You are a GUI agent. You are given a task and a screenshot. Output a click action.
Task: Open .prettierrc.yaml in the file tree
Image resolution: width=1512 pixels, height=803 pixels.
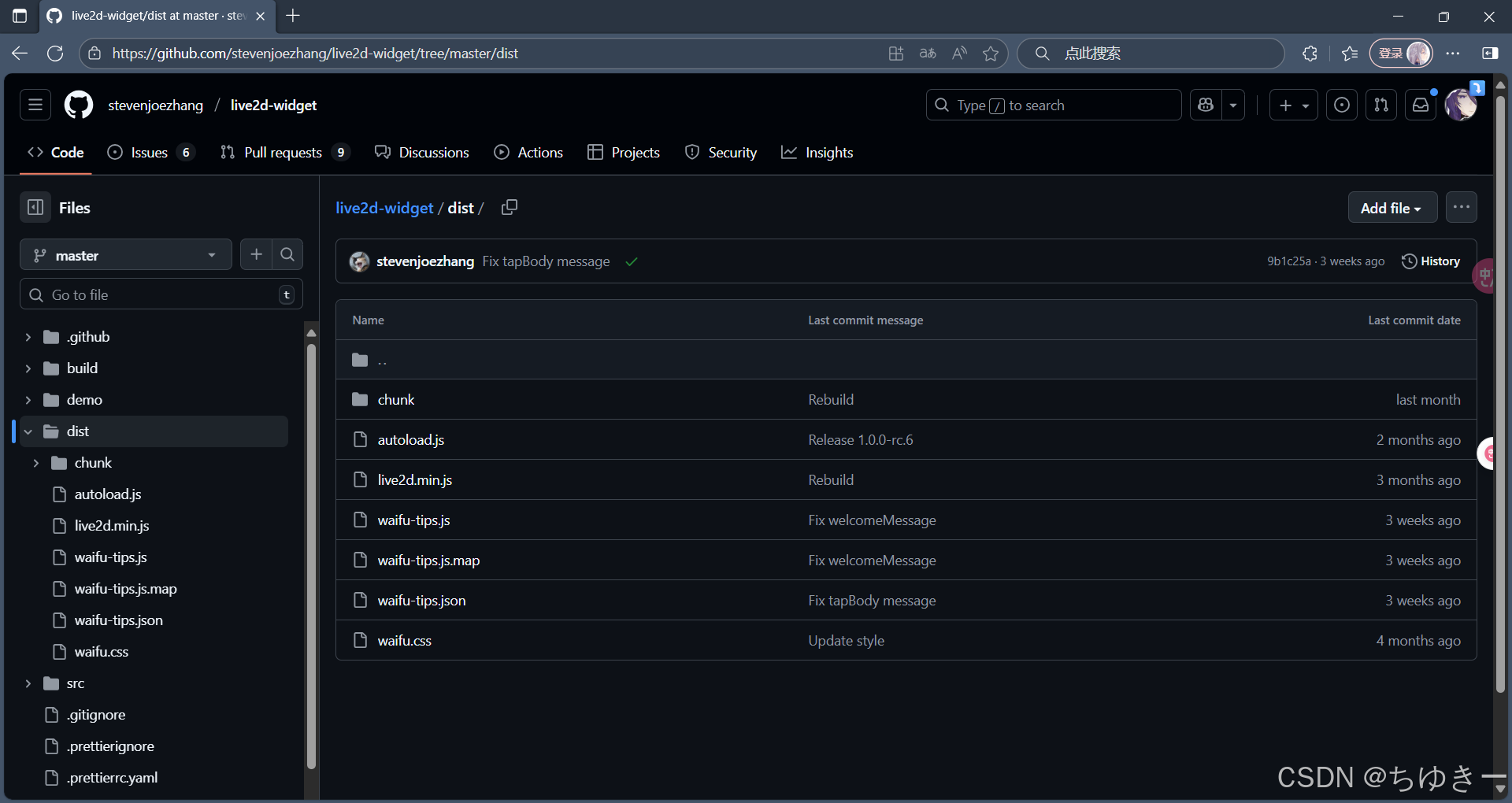coord(112,778)
